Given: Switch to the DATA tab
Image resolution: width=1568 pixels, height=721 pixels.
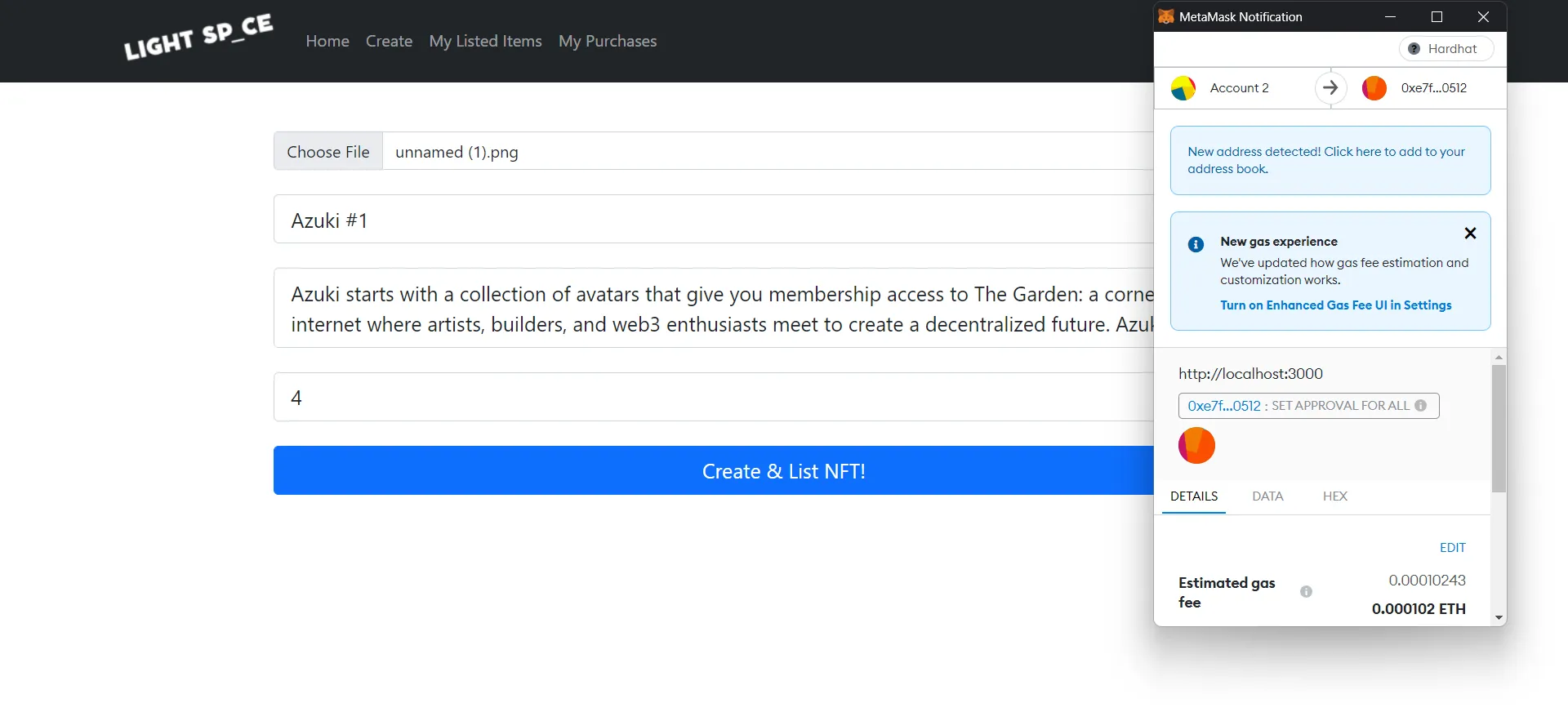Looking at the screenshot, I should pyautogui.click(x=1267, y=496).
